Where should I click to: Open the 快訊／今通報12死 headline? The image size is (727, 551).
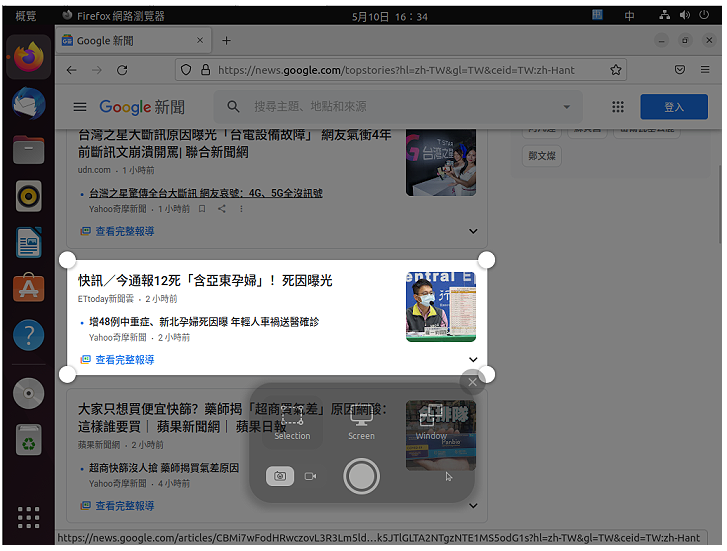[x=205, y=281]
